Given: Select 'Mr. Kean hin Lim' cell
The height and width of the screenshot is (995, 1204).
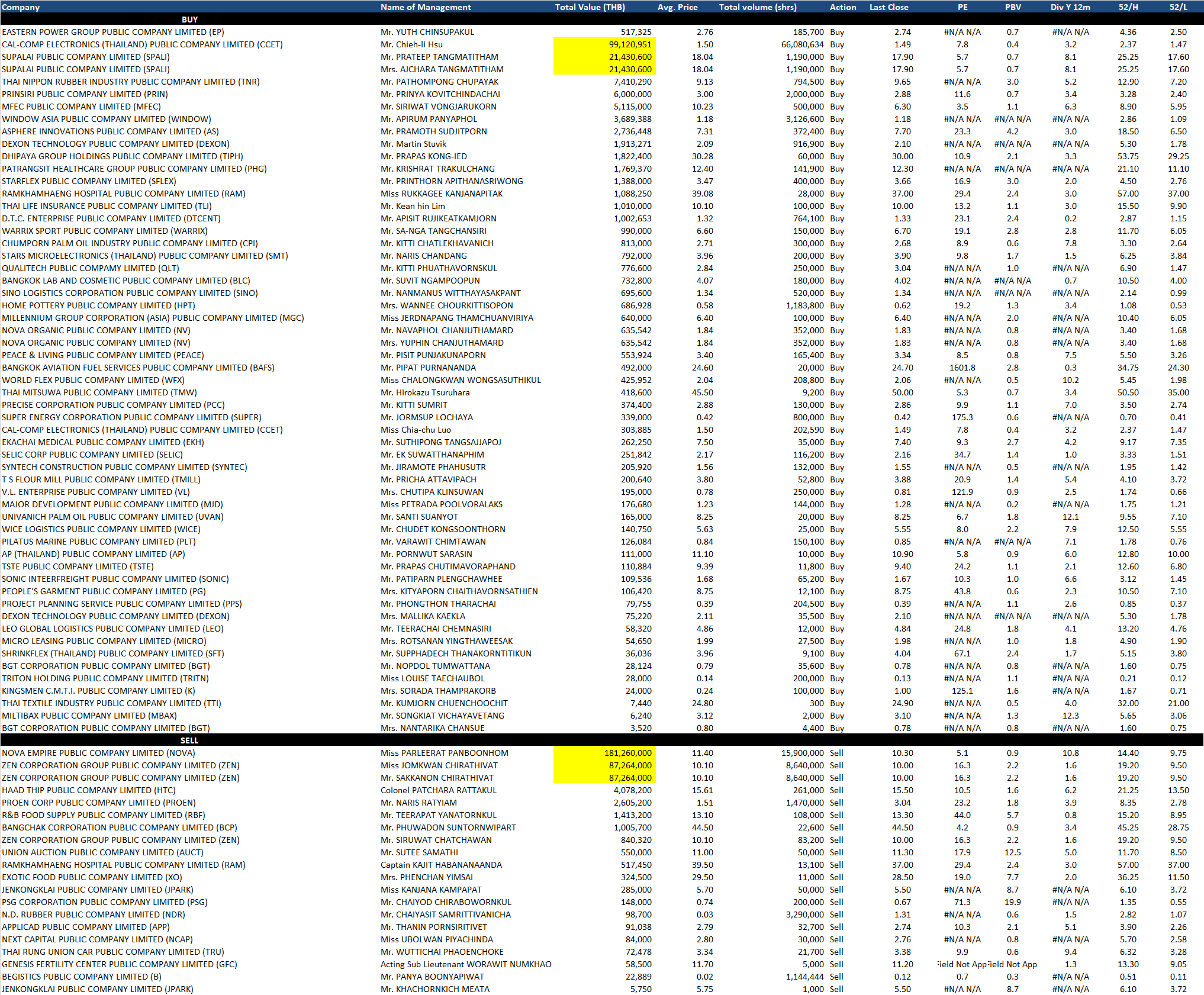Looking at the screenshot, I should click(x=413, y=206).
